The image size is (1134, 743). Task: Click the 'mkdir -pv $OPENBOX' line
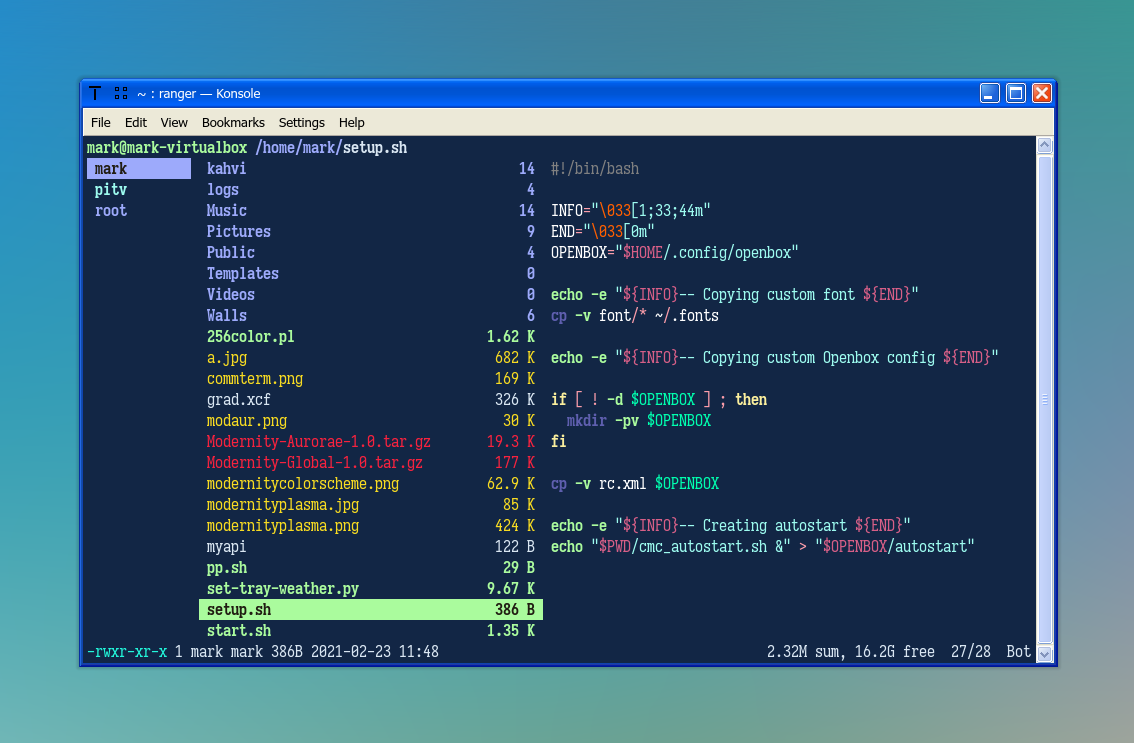click(639, 420)
